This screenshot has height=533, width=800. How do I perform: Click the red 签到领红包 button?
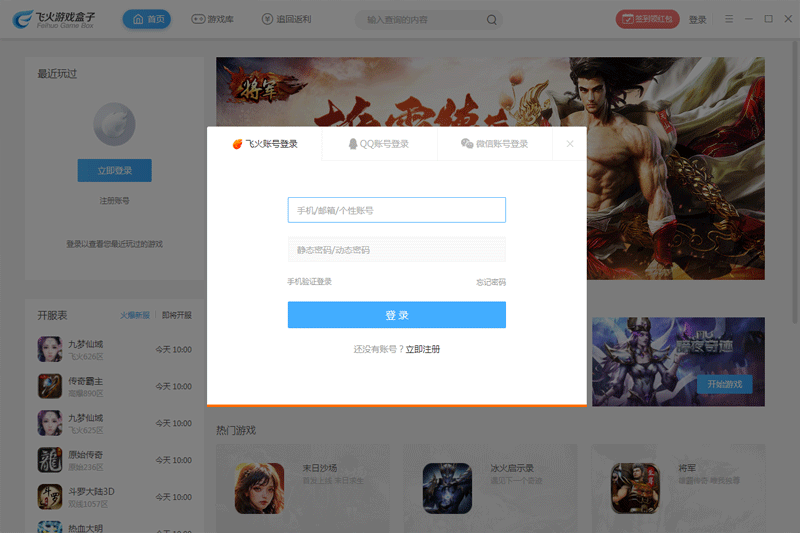pos(647,19)
